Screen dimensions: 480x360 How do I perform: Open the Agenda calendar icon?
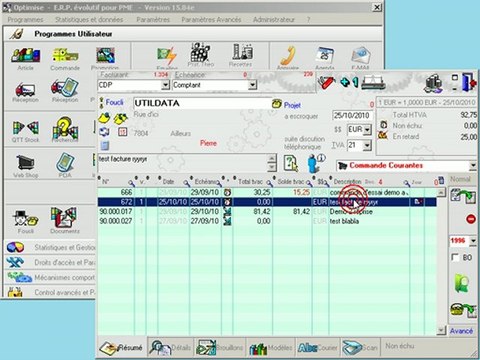click(x=325, y=56)
